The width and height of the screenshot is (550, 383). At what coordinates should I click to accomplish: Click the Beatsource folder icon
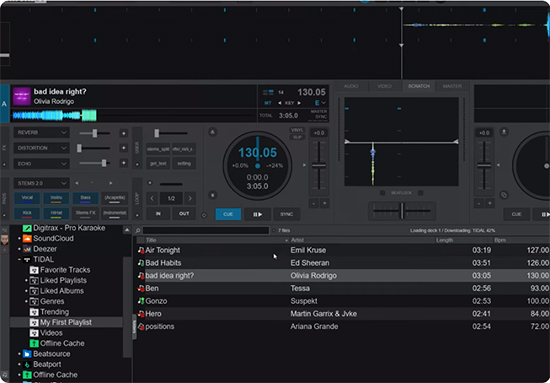27,354
